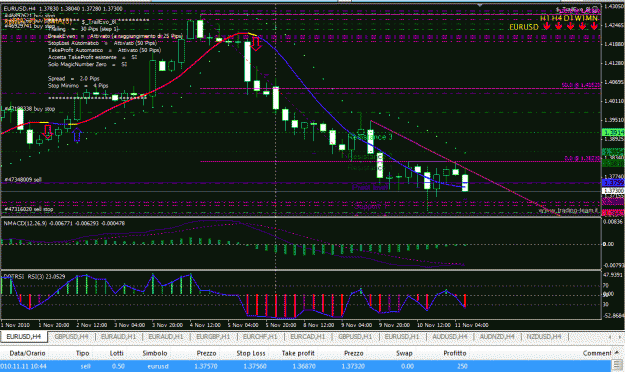Sort orders by Take profit column header

298,353
